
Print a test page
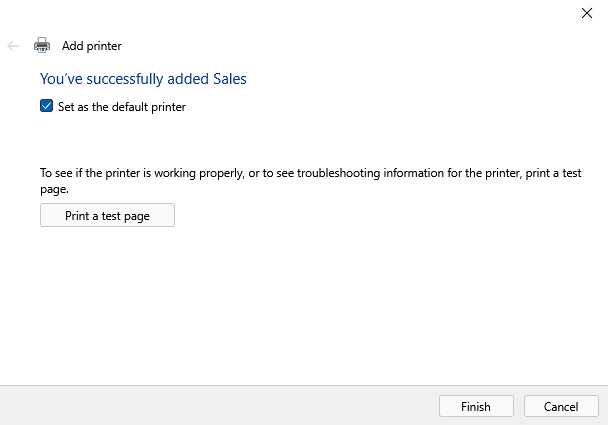(107, 215)
